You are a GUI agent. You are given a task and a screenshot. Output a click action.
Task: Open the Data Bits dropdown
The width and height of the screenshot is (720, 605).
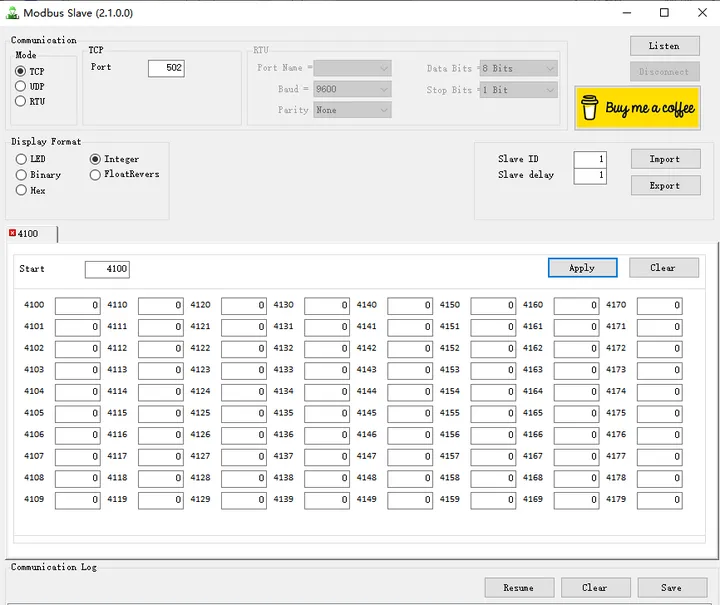(518, 68)
